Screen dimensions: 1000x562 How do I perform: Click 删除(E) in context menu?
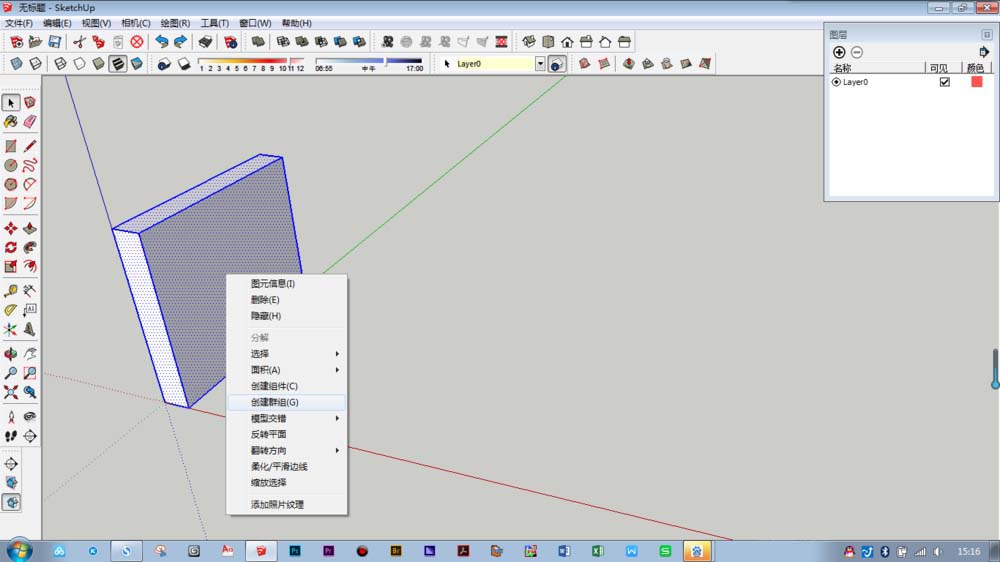pos(288,299)
